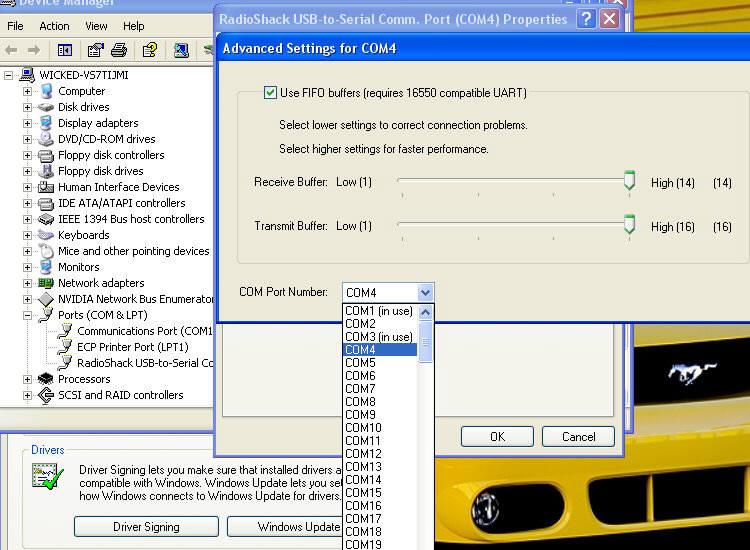Viewport: 750px width, 550px height.
Task: Select COM13 from the port list
Action: [380, 467]
